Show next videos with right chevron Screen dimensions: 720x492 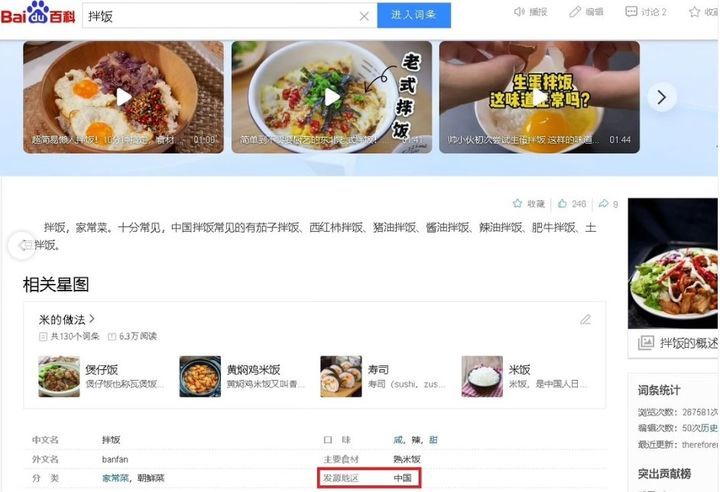click(x=662, y=97)
